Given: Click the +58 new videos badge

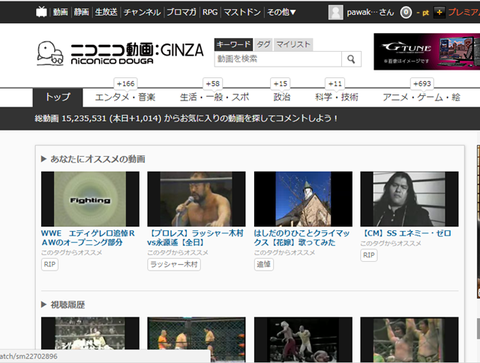Looking at the screenshot, I should point(213,84).
